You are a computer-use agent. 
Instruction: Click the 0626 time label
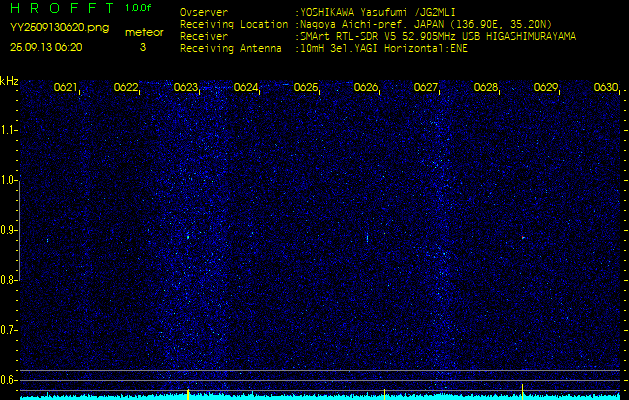point(365,87)
